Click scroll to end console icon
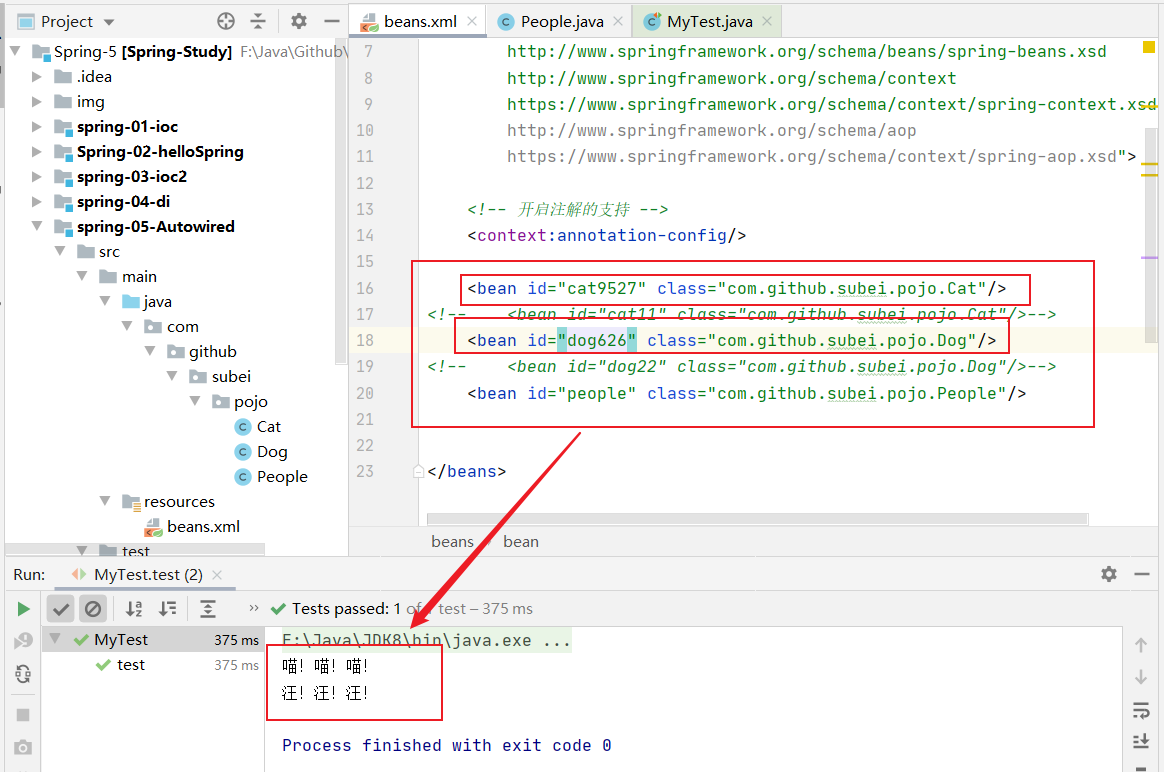The width and height of the screenshot is (1164, 772). 1141,741
